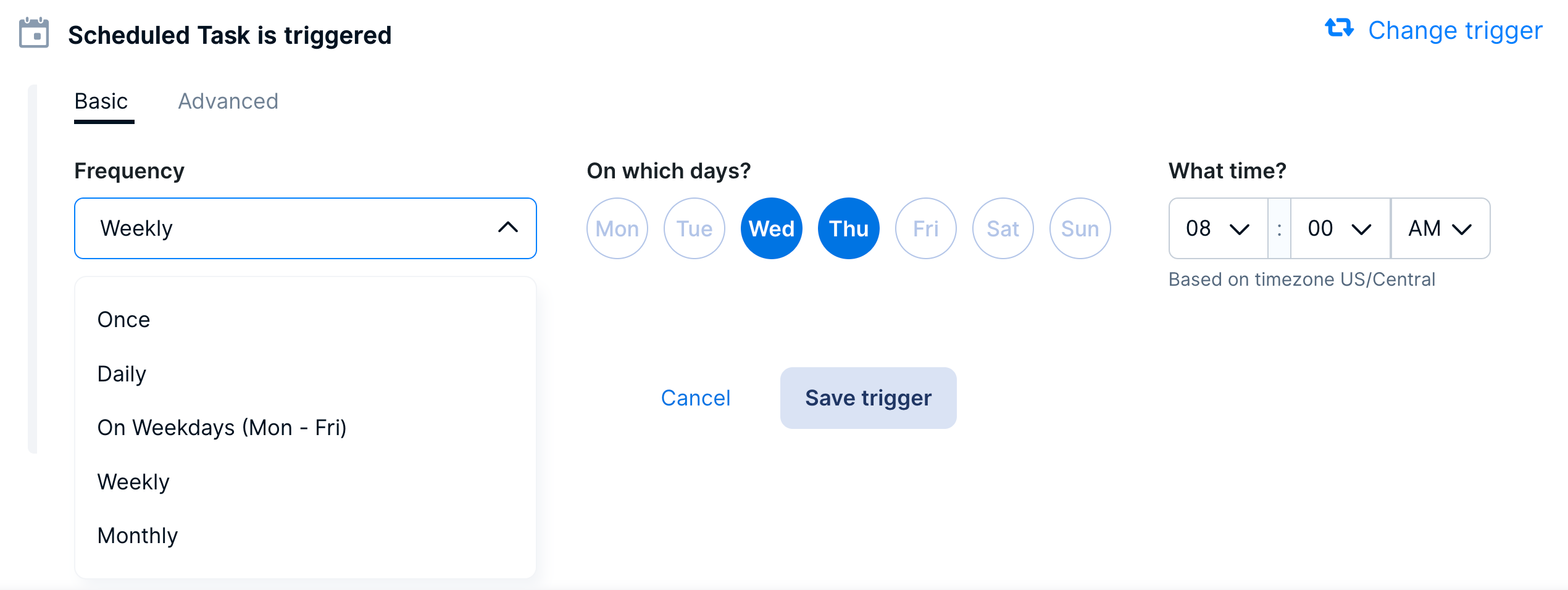
Task: Open the minutes dropdown showing 00
Action: [x=1340, y=228]
